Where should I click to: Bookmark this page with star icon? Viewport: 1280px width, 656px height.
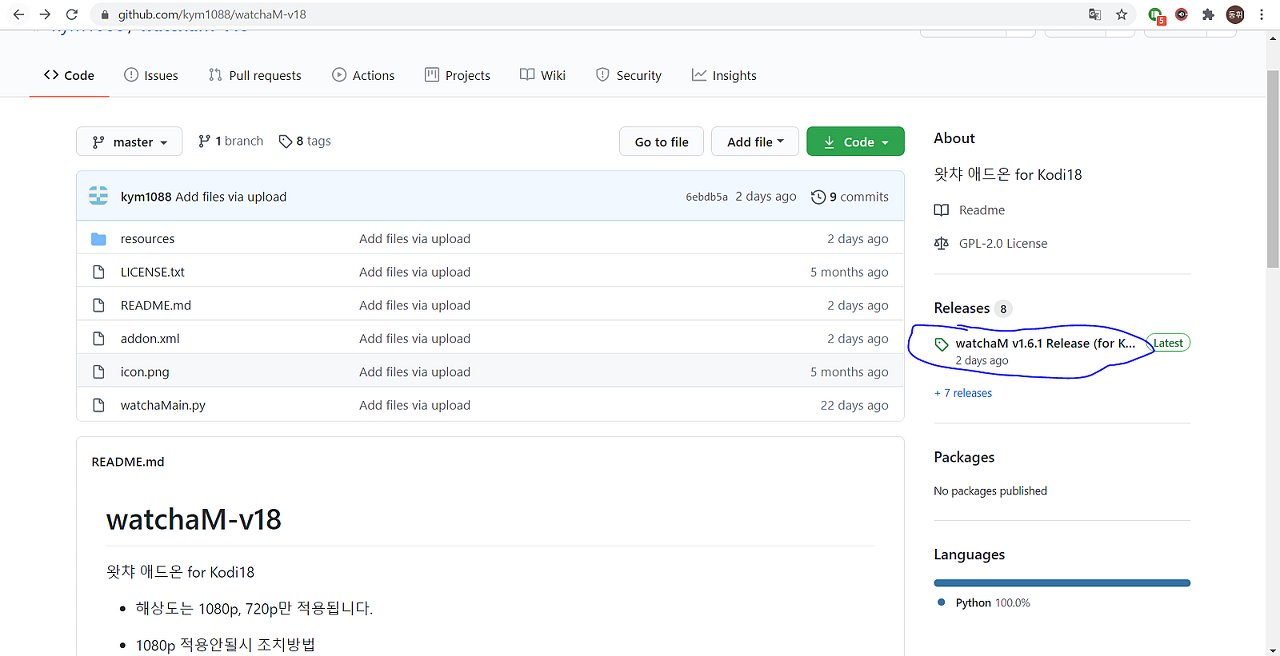pyautogui.click(x=1122, y=15)
